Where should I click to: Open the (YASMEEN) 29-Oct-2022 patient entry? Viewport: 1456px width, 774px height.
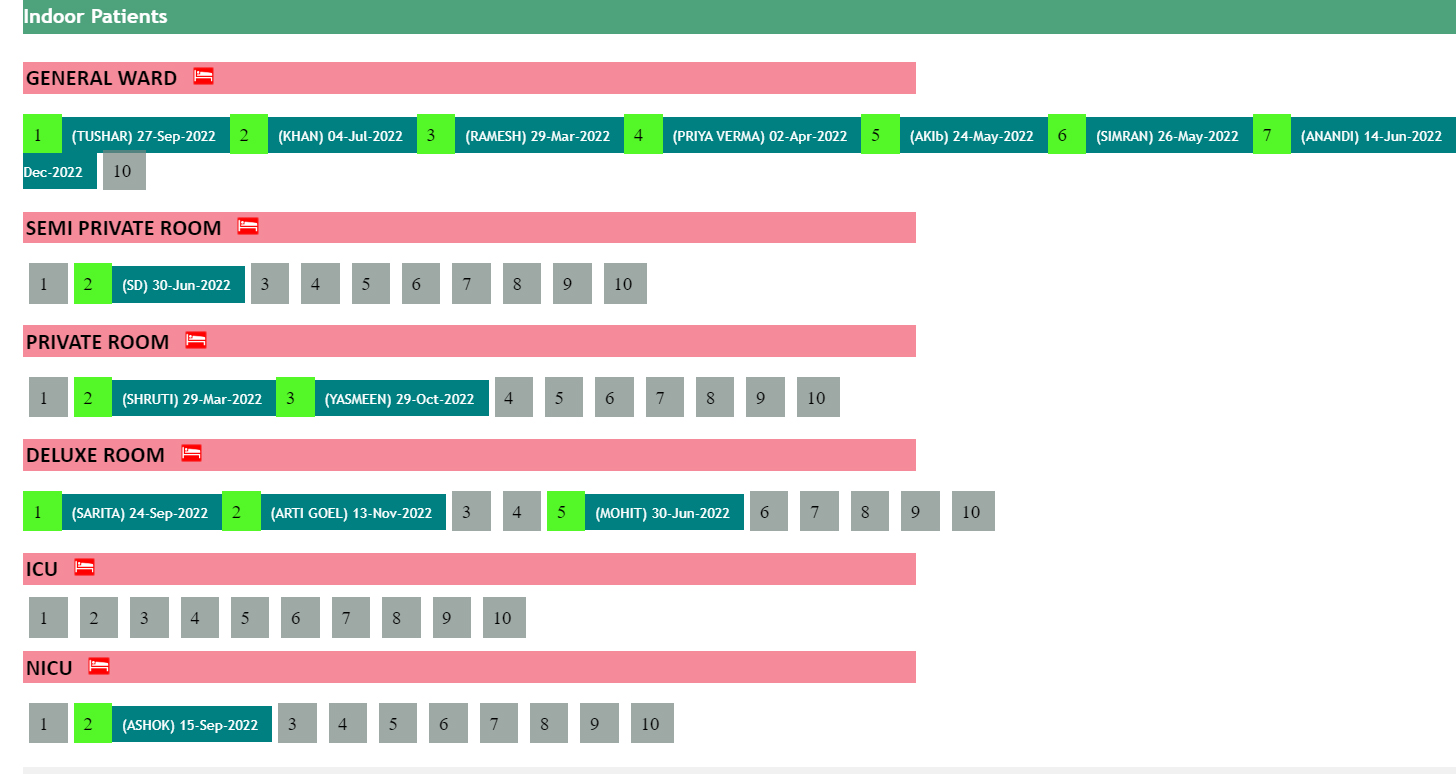(402, 399)
